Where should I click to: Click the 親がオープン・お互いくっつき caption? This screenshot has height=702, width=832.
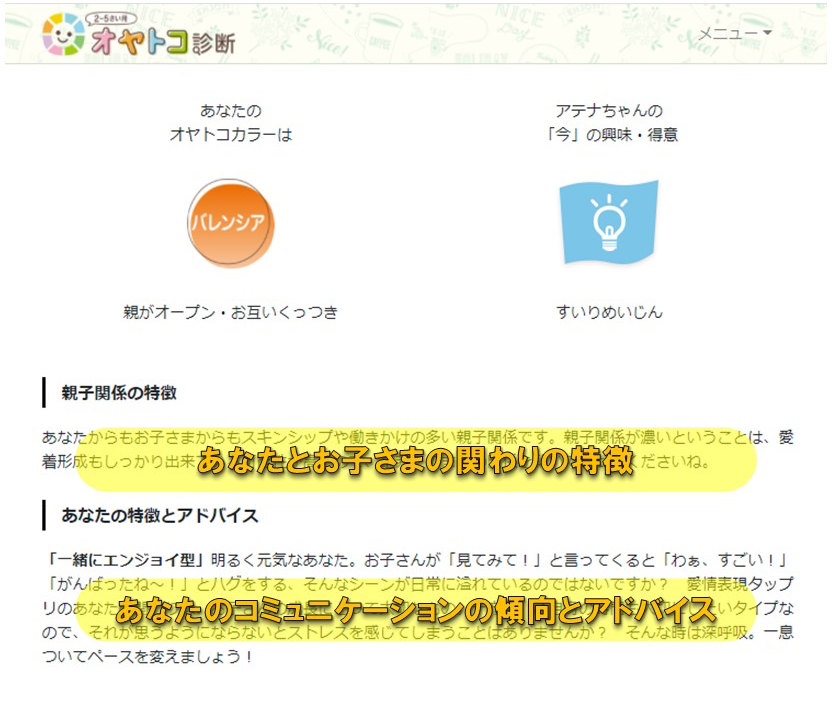[230, 313]
